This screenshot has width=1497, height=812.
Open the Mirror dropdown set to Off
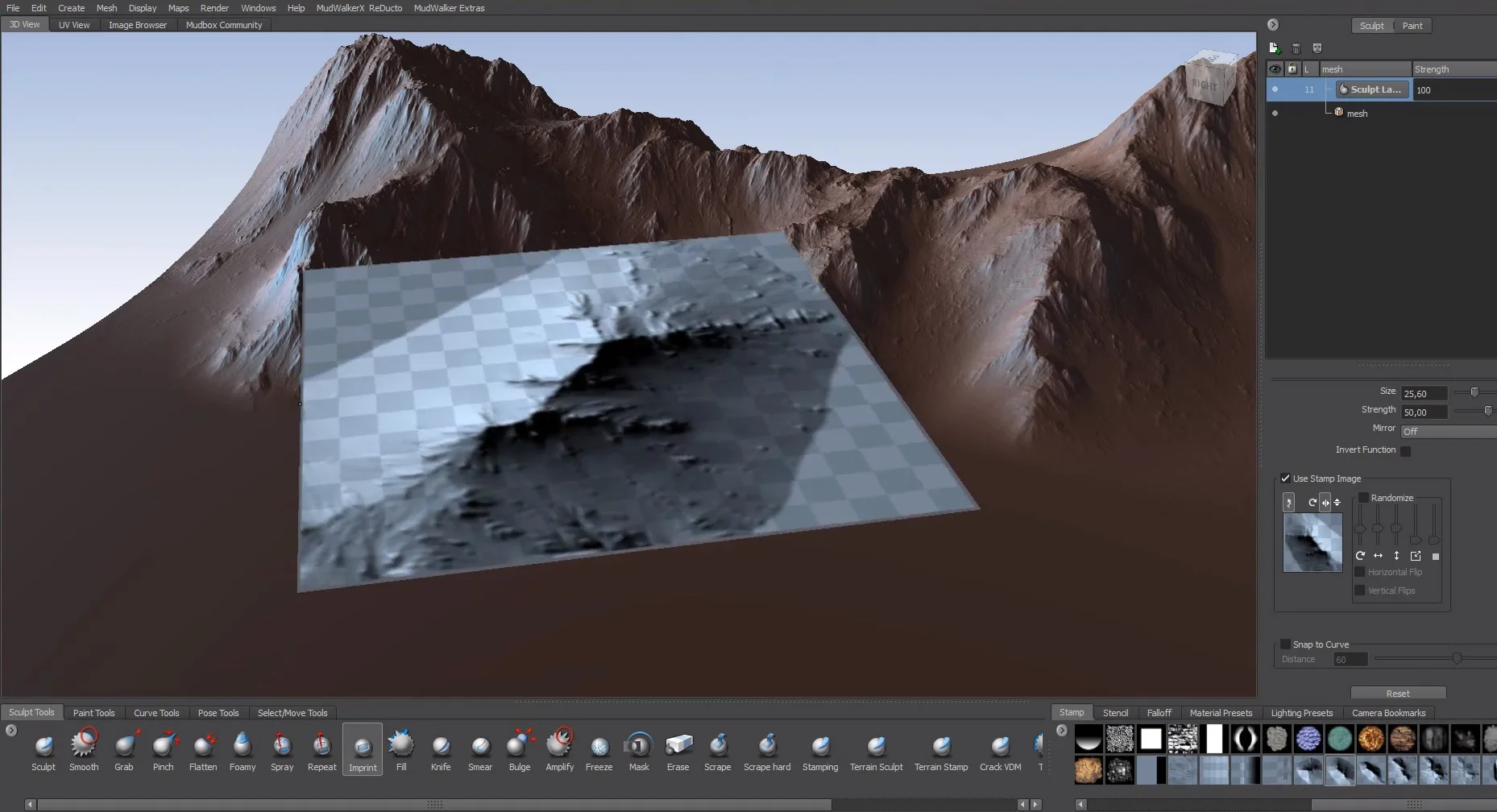[1448, 432]
